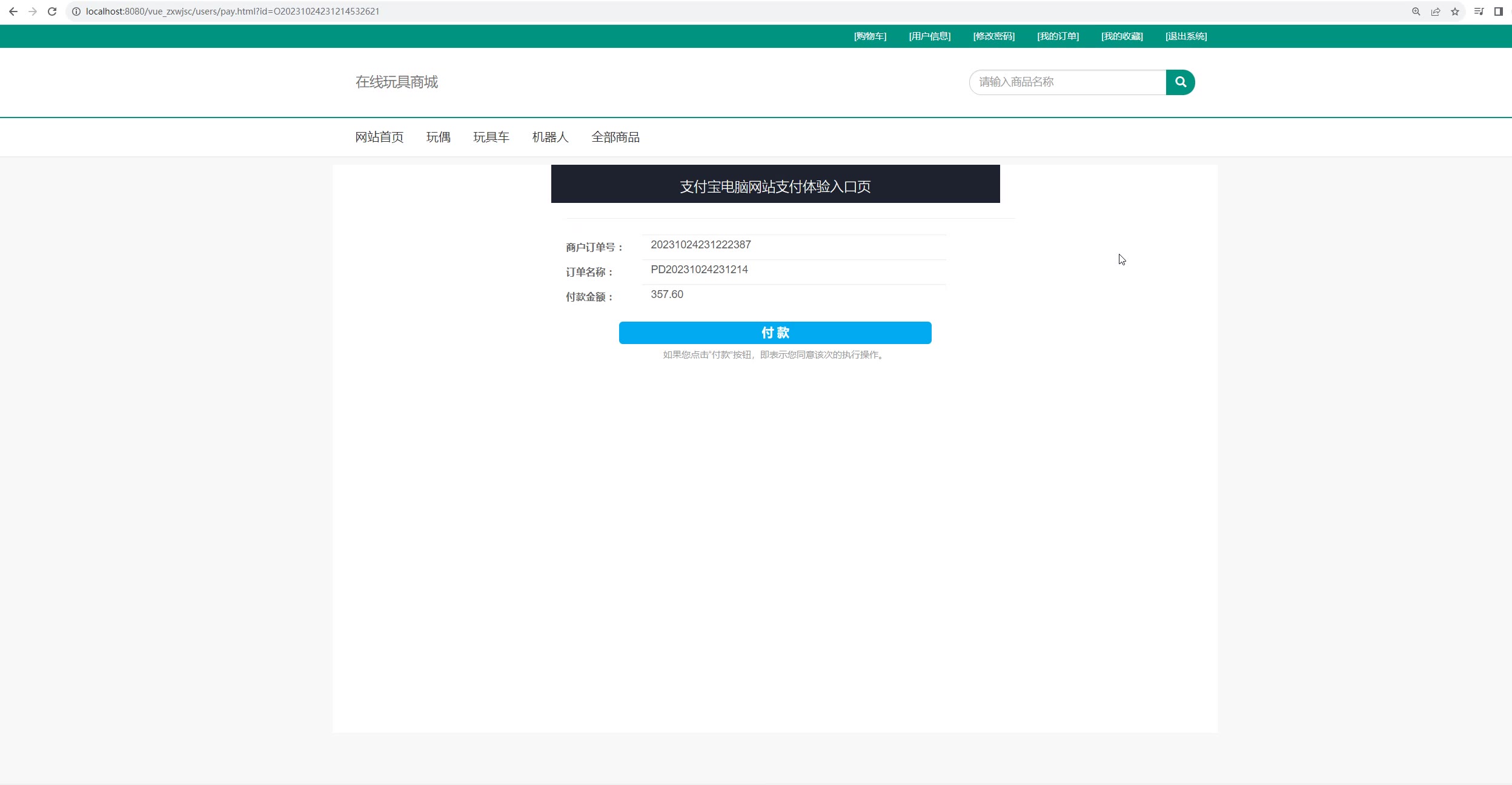Click the 如果您点击"付款"按钮 agreement note
The height and width of the screenshot is (785, 1512).
click(x=775, y=355)
